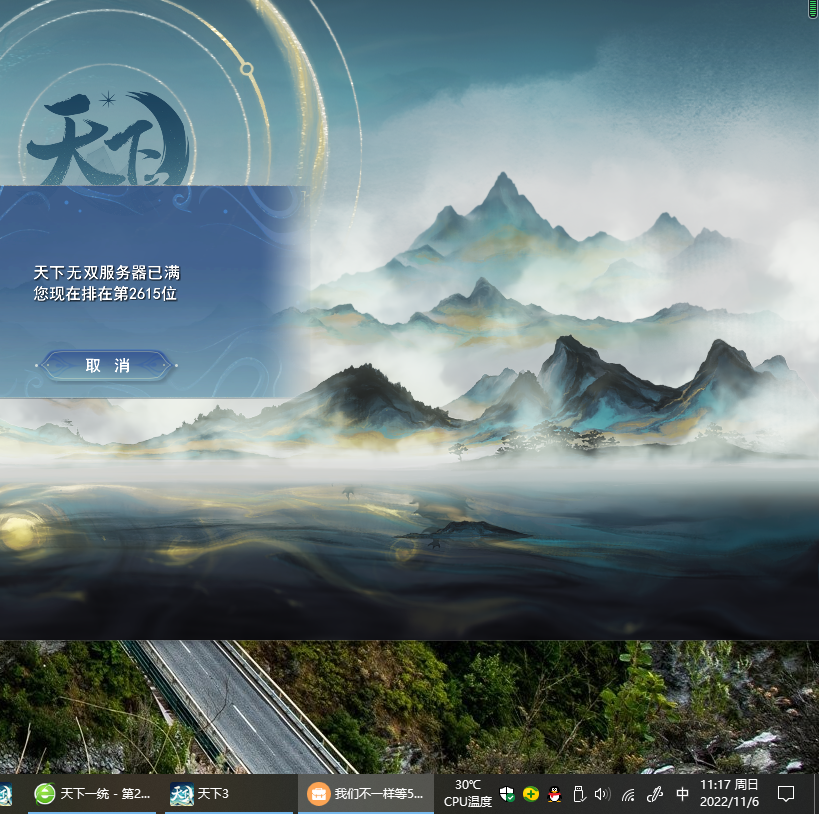Click the partially visible 天下 icon on the taskbar
The width and height of the screenshot is (819, 814).
pos(6,794)
